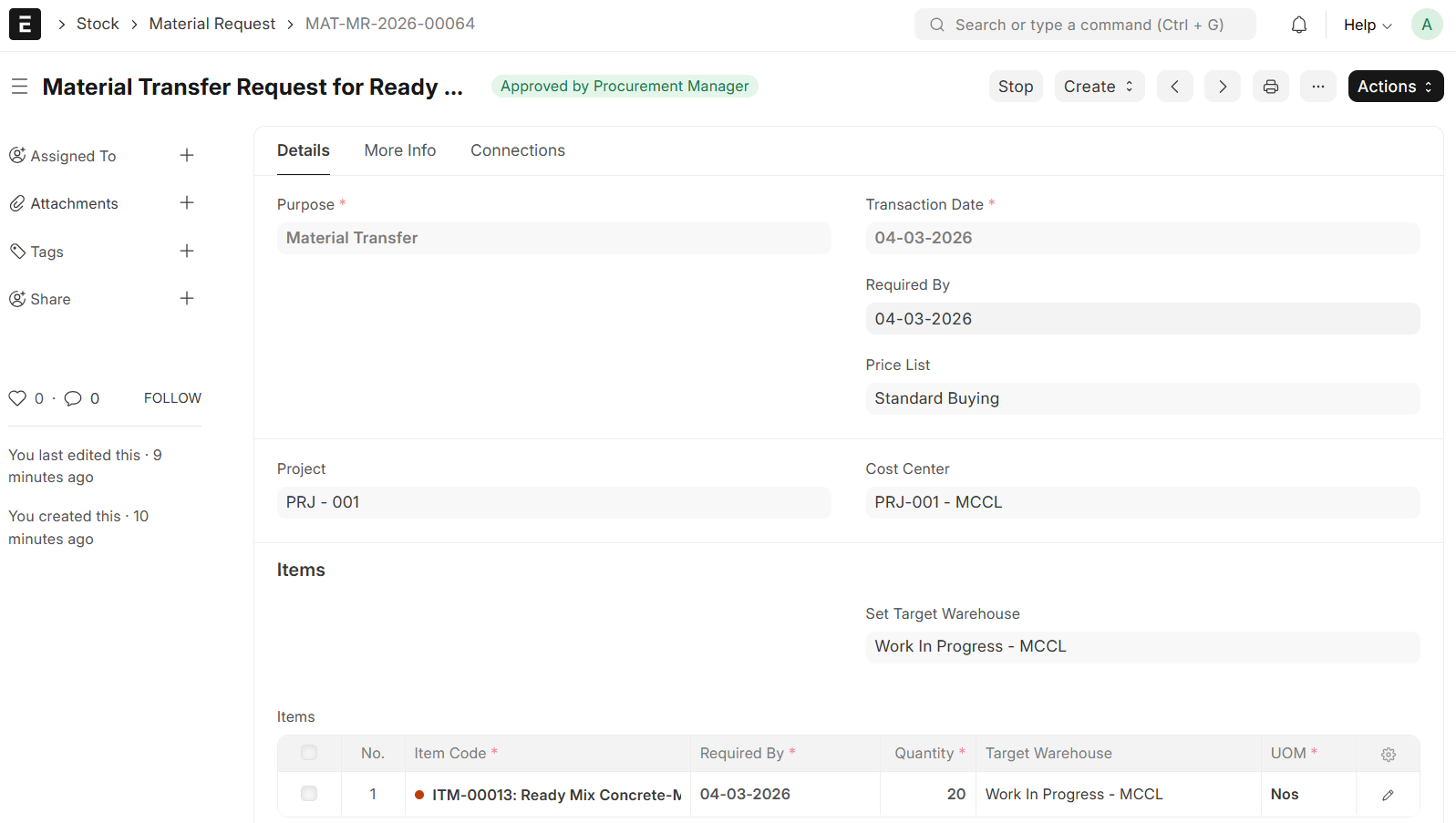Image resolution: width=1456 pixels, height=823 pixels.
Task: Open items table settings gear
Action: click(x=1388, y=754)
